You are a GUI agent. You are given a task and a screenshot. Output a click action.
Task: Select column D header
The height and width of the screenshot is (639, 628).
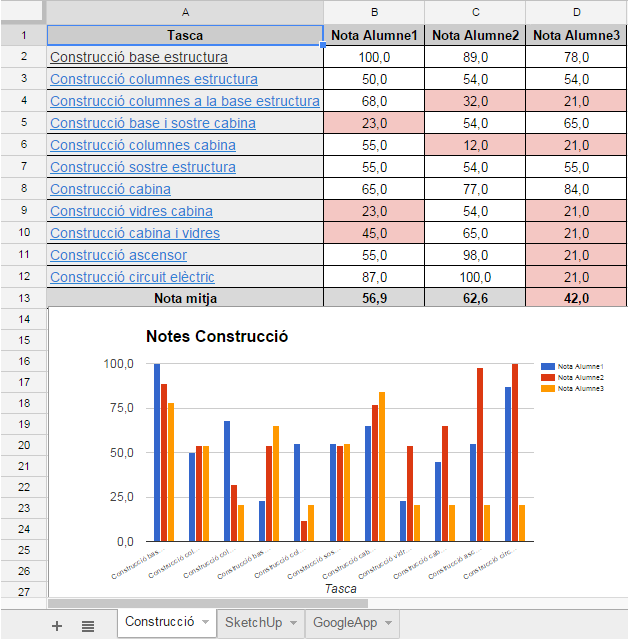point(576,12)
